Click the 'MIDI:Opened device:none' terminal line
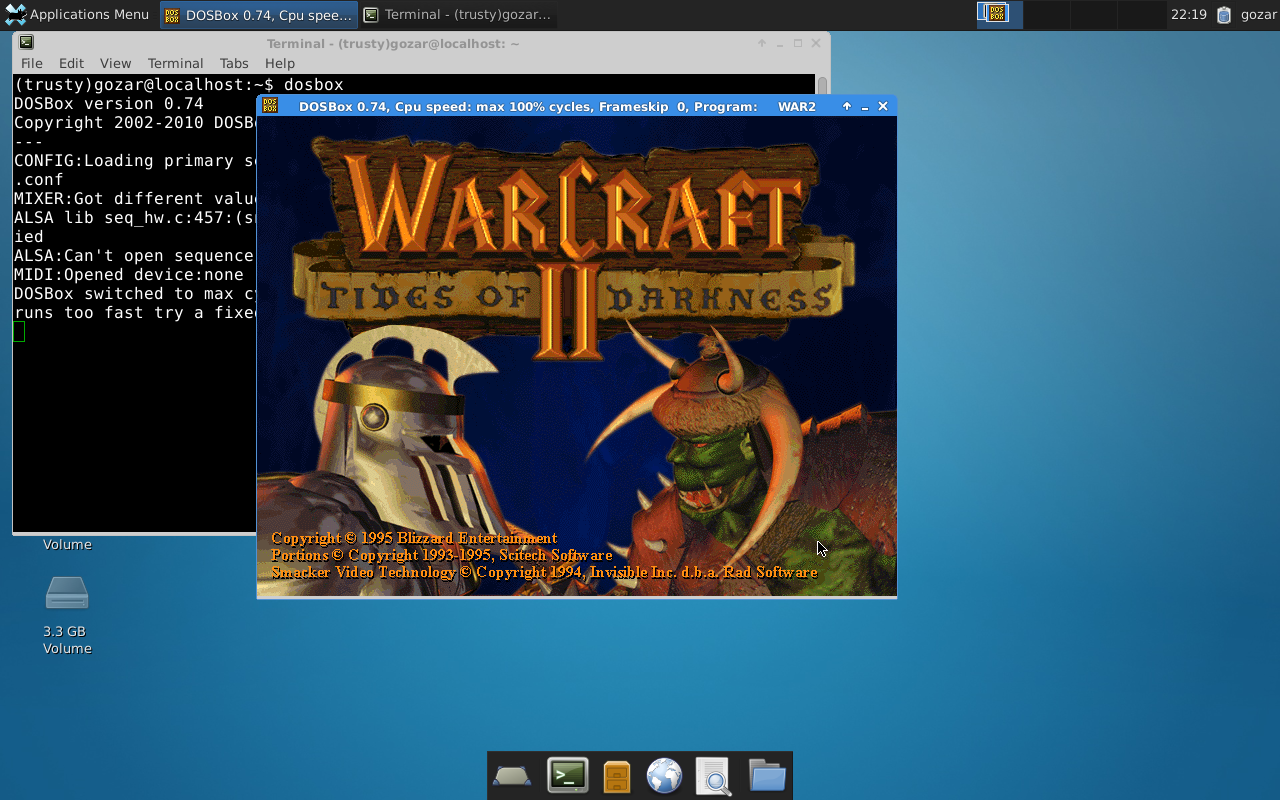The image size is (1280, 800). 129,275
